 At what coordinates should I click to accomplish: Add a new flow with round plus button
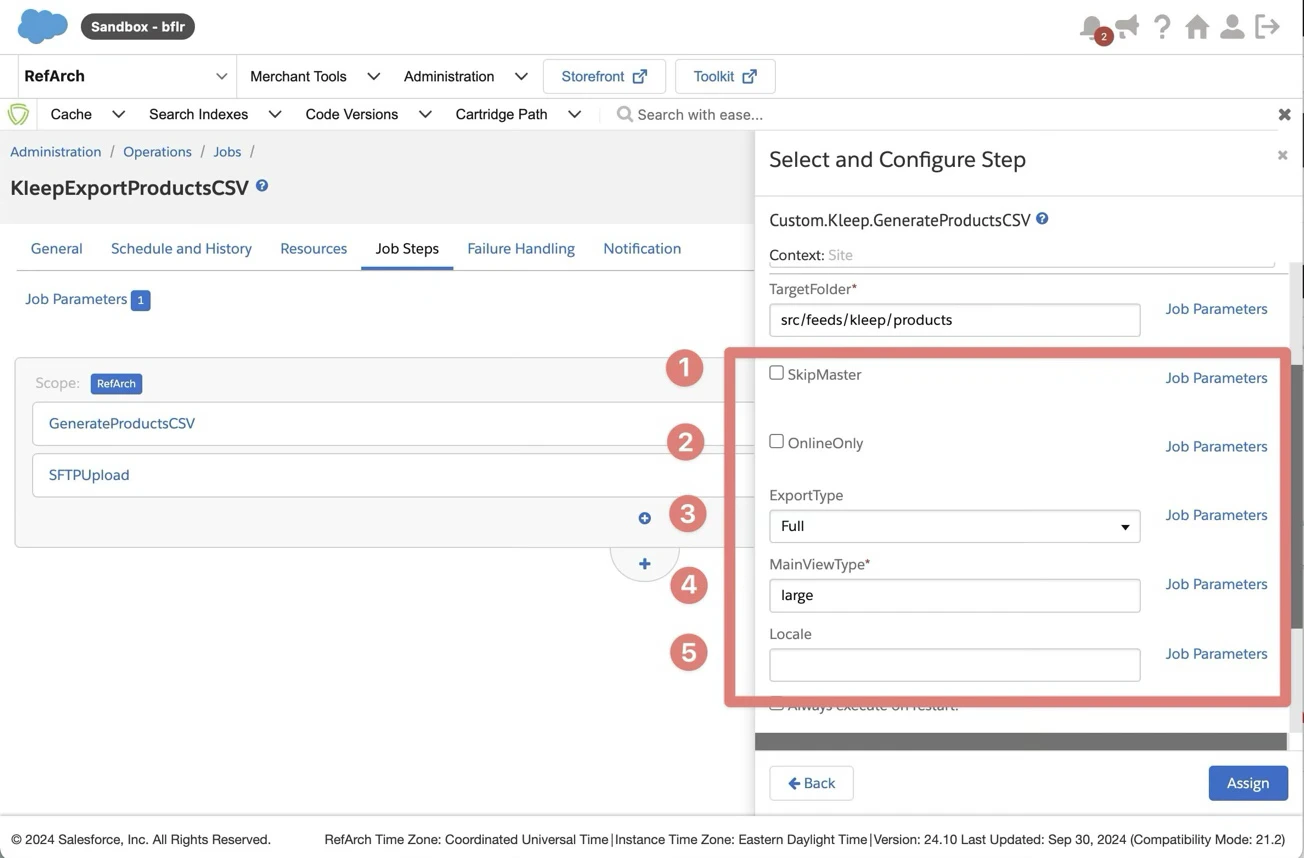644,564
